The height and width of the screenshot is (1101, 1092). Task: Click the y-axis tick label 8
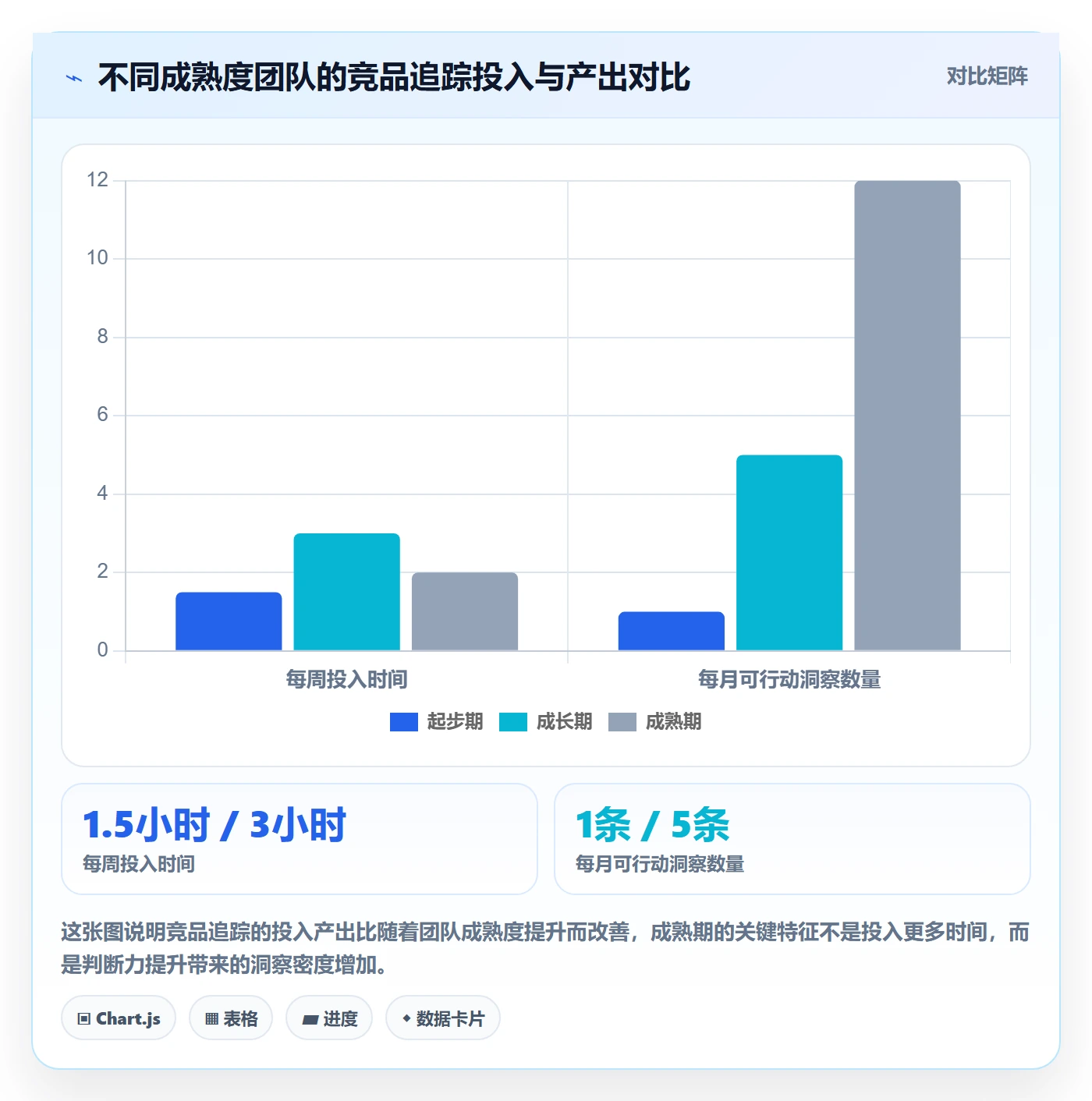[x=103, y=337]
